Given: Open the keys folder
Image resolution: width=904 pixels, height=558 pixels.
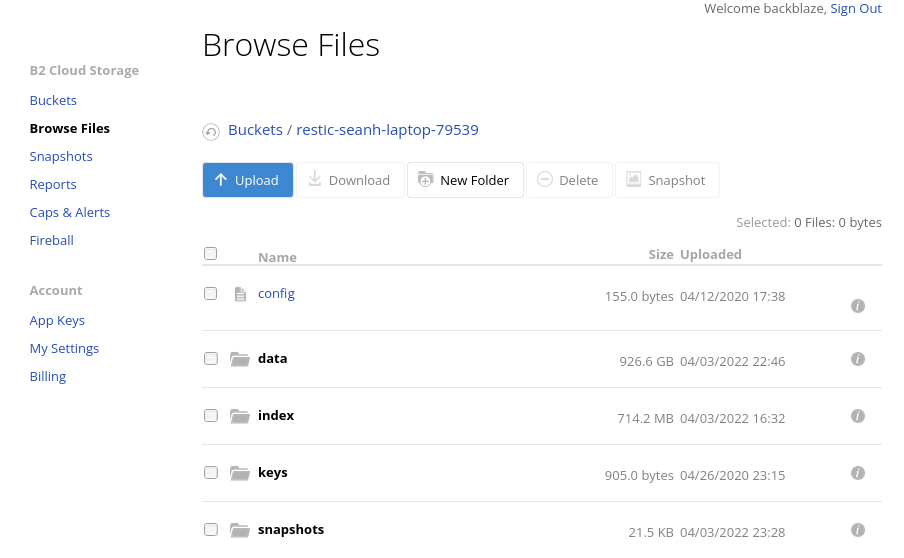Looking at the screenshot, I should pyautogui.click(x=273, y=473).
